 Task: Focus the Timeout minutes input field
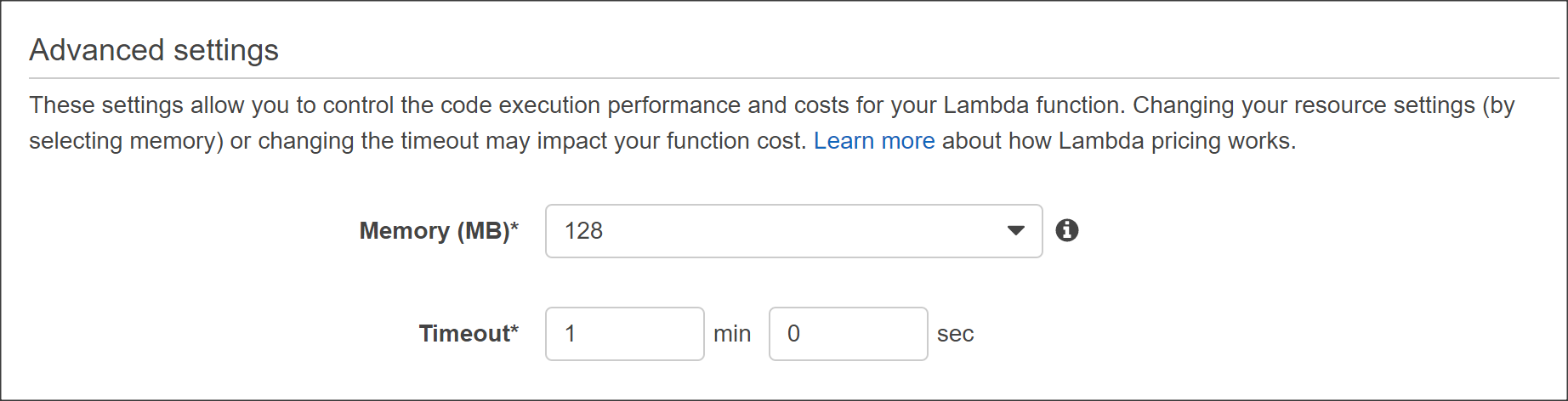click(625, 334)
